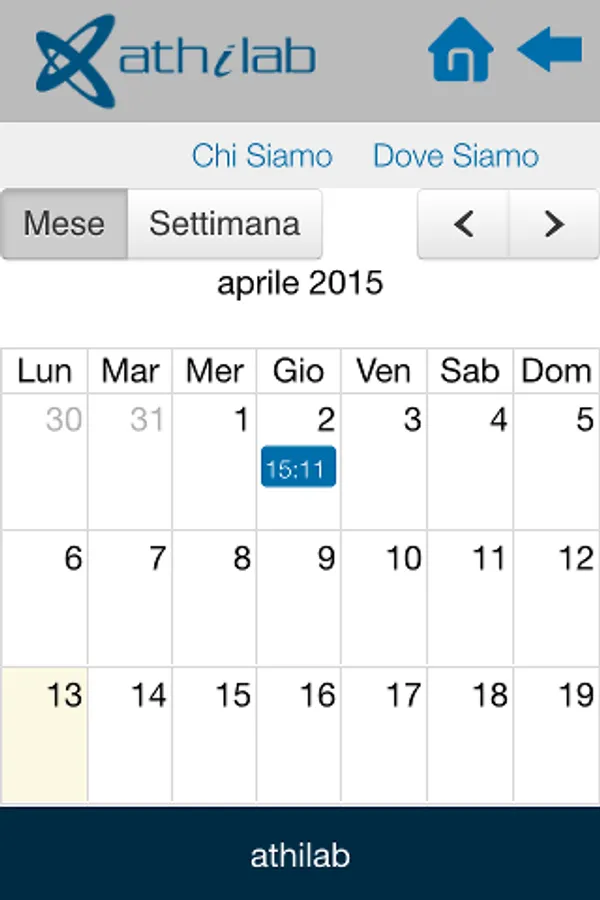This screenshot has height=900, width=600.
Task: Tap the home icon in header
Action: (x=461, y=50)
